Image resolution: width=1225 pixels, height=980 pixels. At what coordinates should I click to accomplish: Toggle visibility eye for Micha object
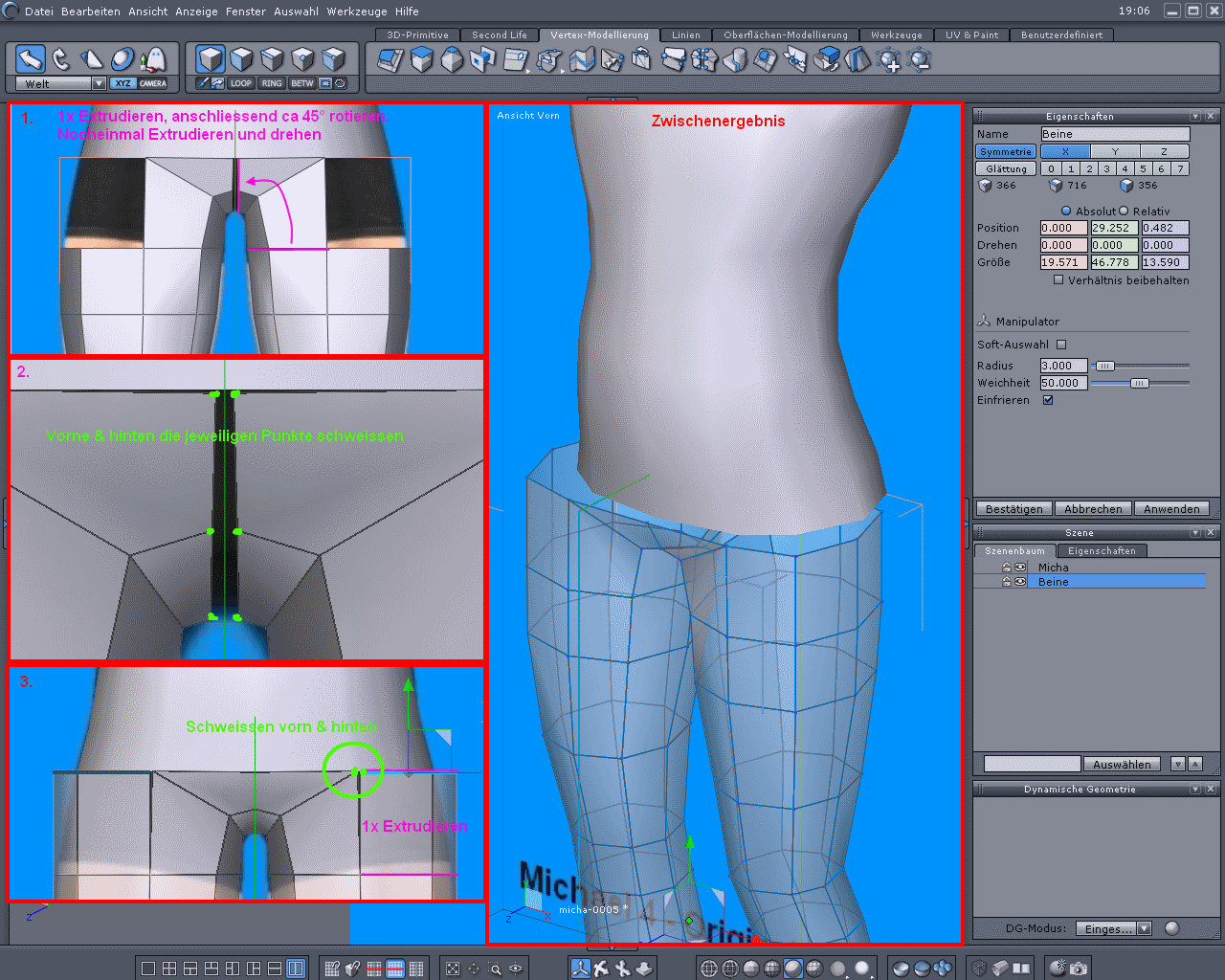tap(1020, 568)
